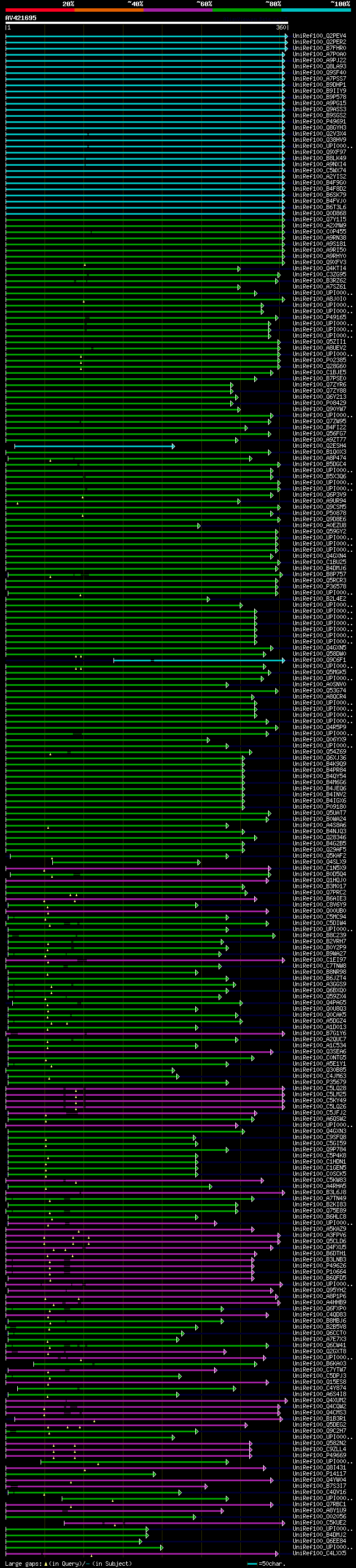Select the UniRef100_P49691 label
This screenshot has height=1568, width=356.
[319, 122]
